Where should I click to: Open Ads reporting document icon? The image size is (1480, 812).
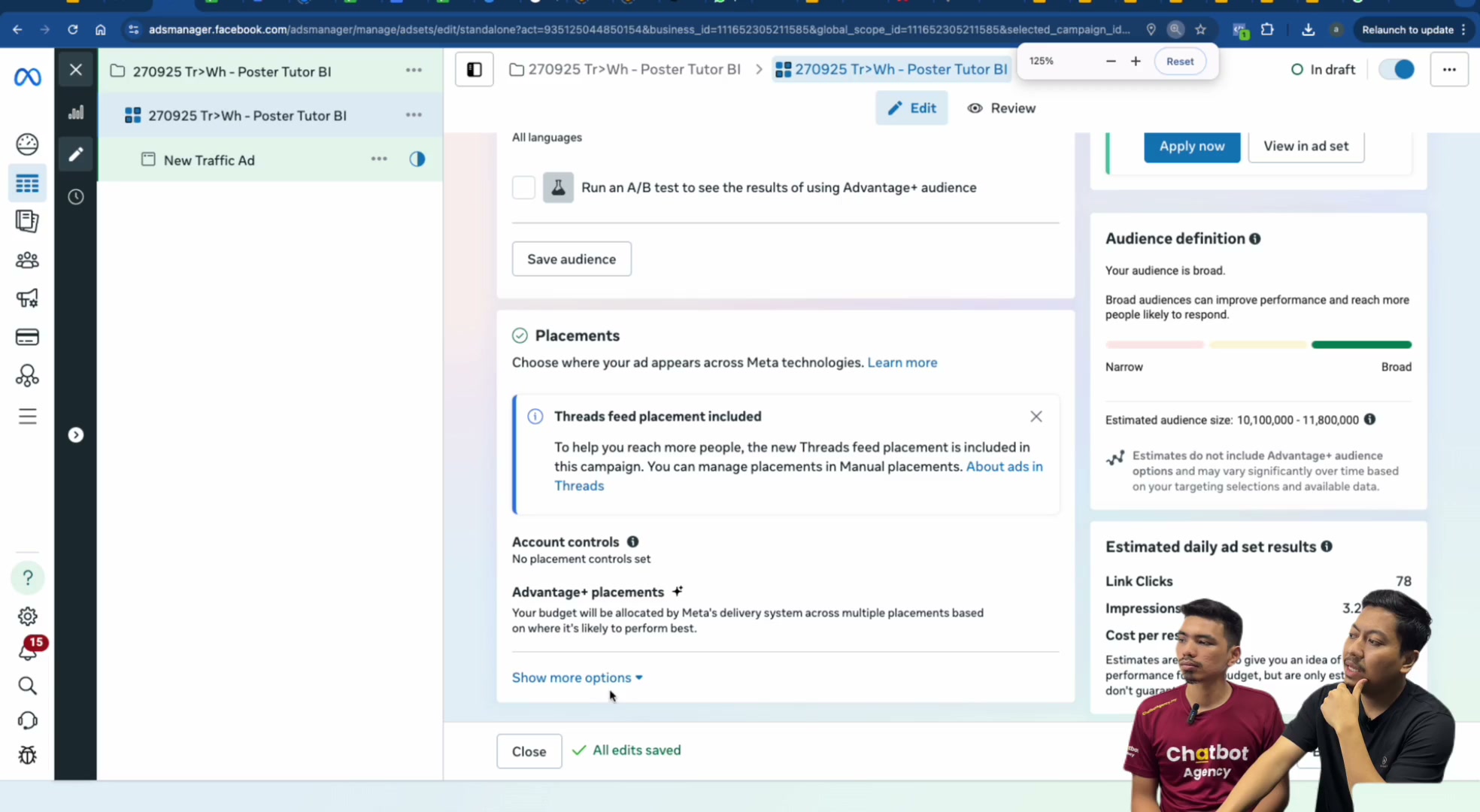click(x=27, y=221)
